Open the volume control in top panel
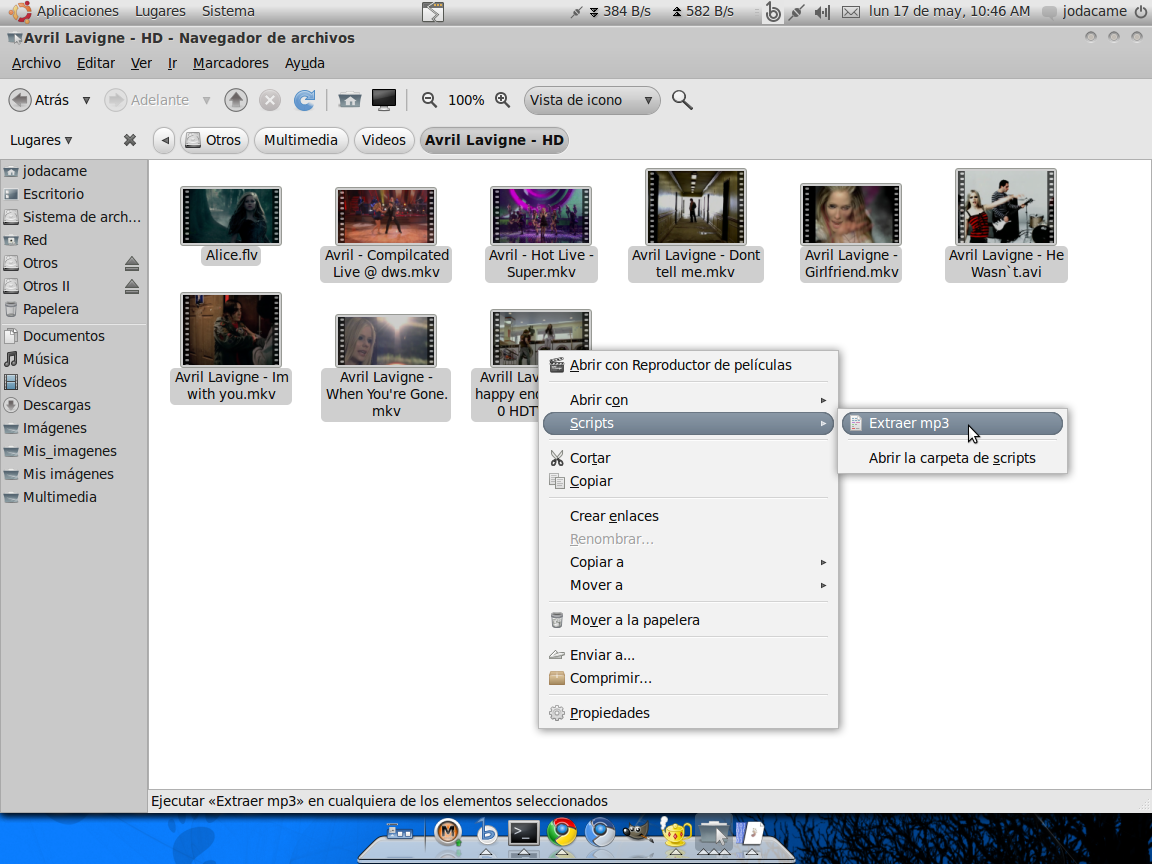 coord(823,12)
